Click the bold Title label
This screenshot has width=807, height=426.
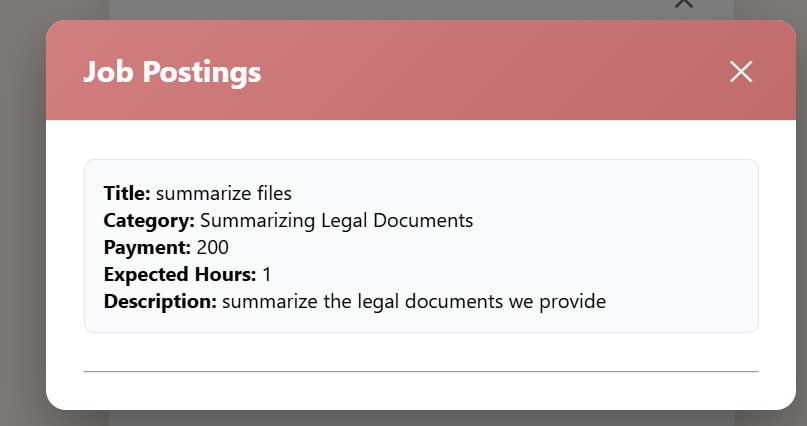coord(127,193)
